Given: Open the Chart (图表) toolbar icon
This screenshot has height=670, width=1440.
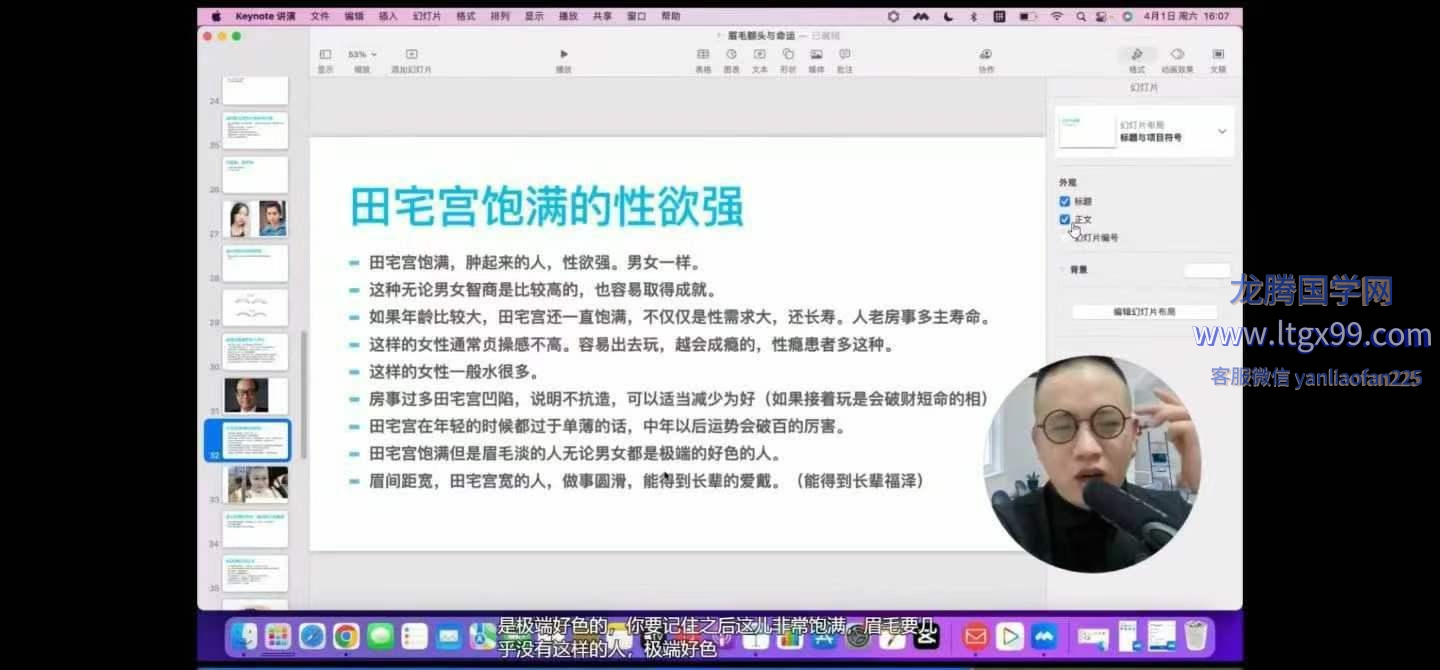Looking at the screenshot, I should [731, 55].
